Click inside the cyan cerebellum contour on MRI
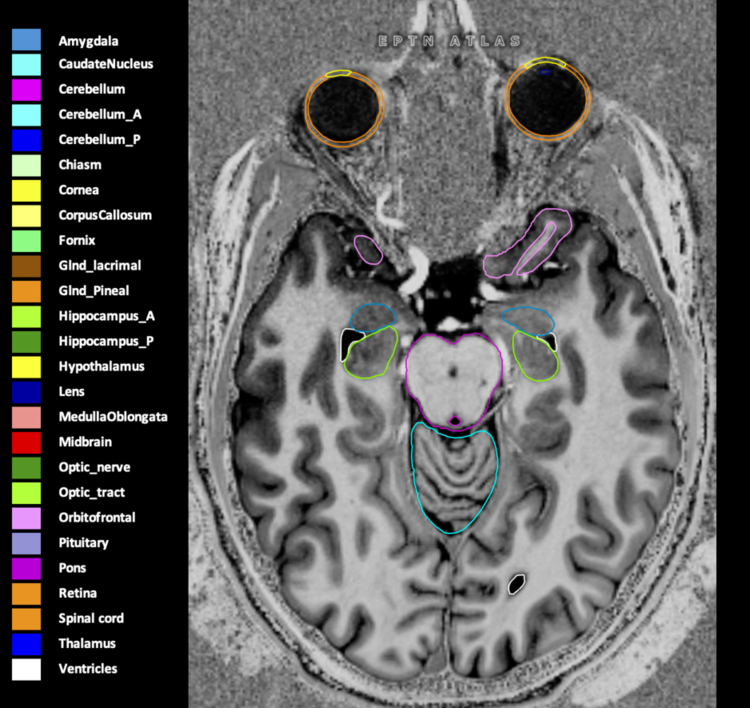This screenshot has height=708, width=750. (454, 478)
